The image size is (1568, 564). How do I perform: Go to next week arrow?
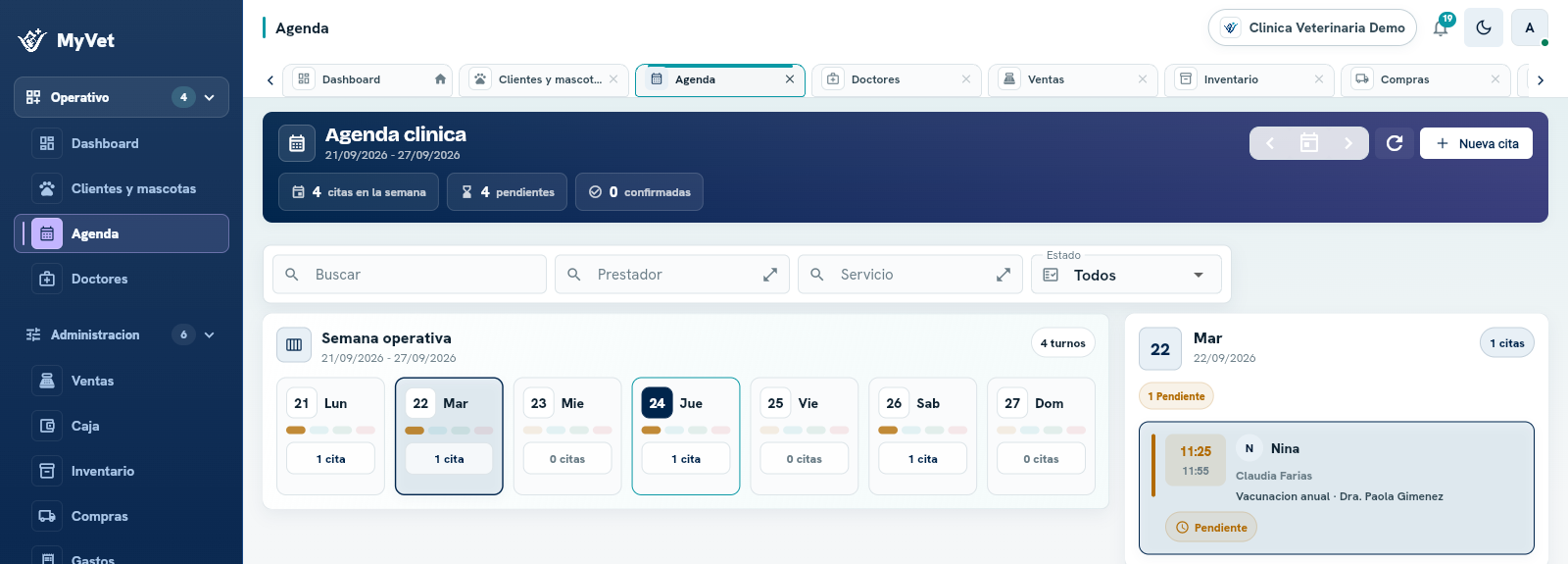coord(1348,143)
